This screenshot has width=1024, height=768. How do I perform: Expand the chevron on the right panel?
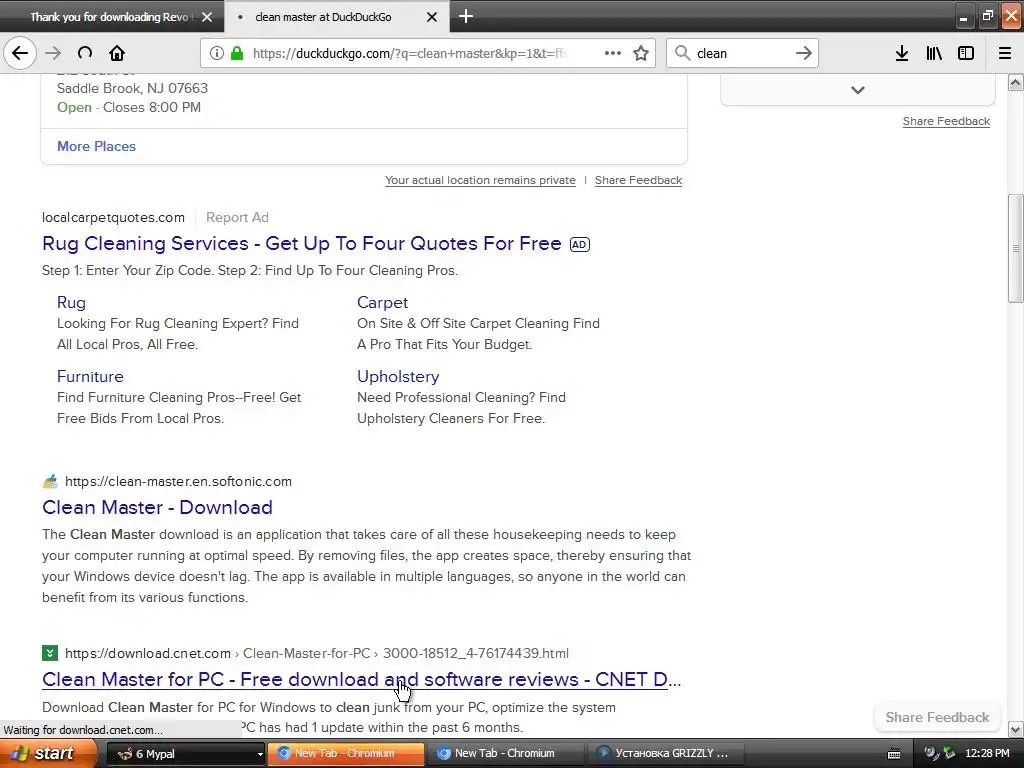(857, 90)
